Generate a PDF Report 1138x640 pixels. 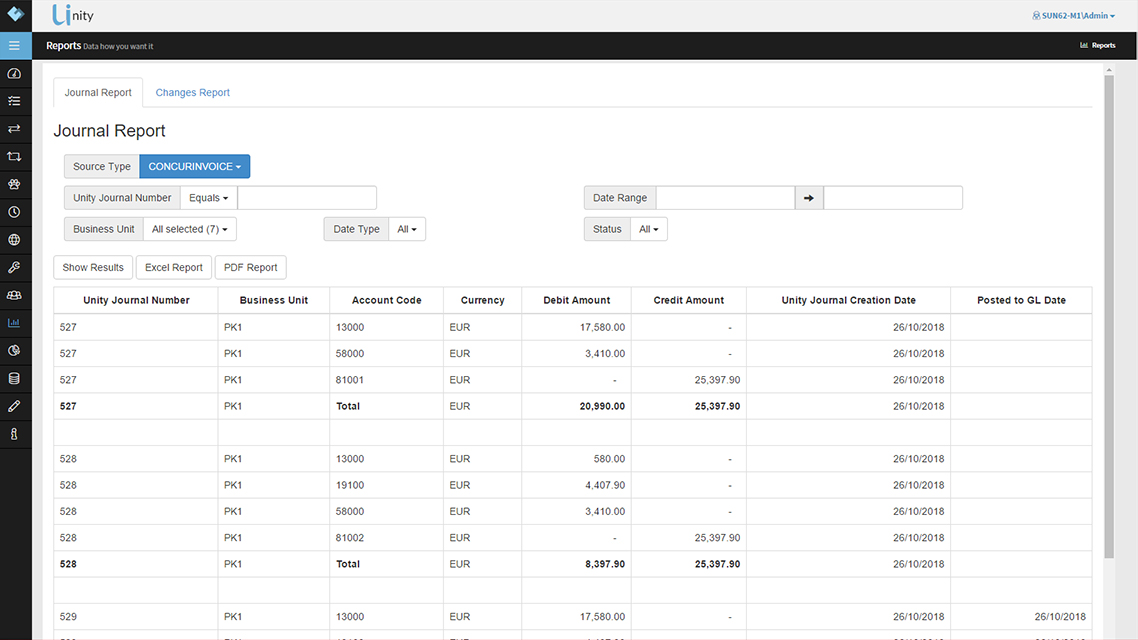250,267
